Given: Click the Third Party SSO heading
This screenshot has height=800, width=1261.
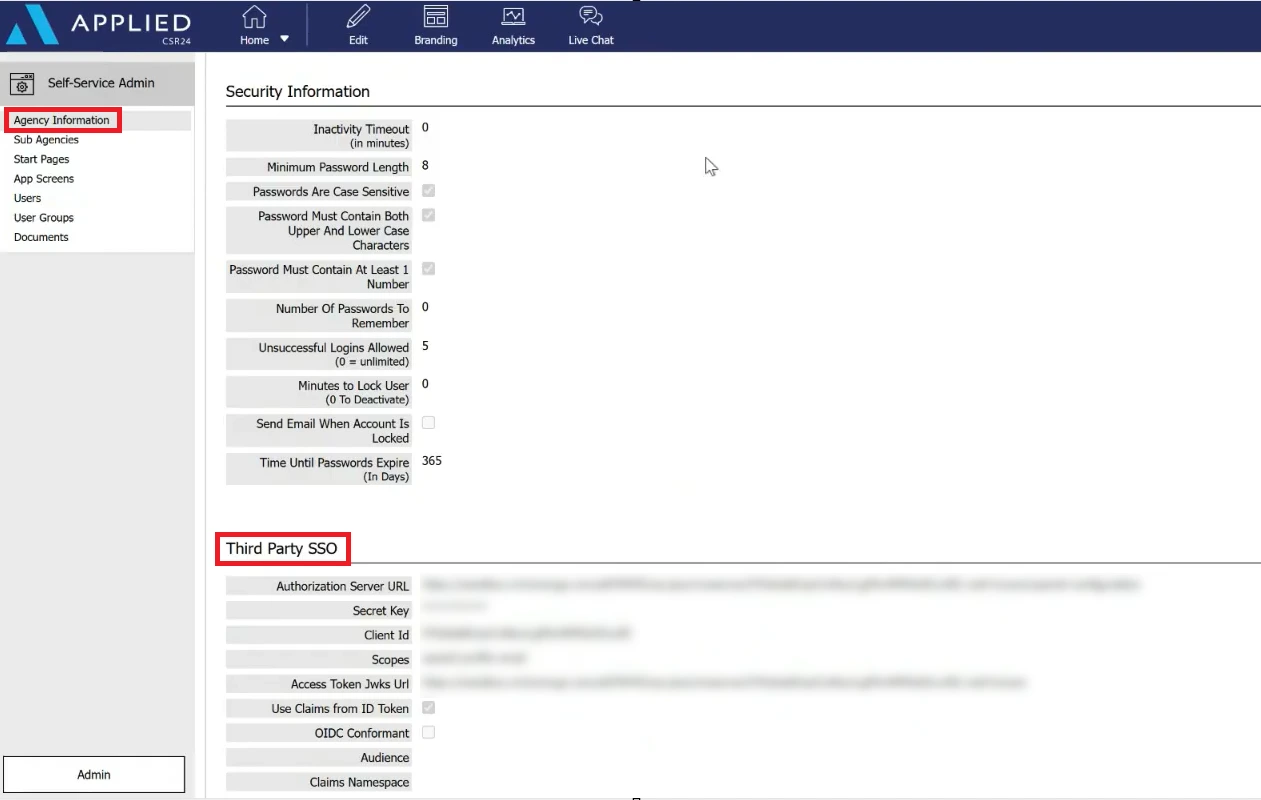Looking at the screenshot, I should (x=282, y=548).
